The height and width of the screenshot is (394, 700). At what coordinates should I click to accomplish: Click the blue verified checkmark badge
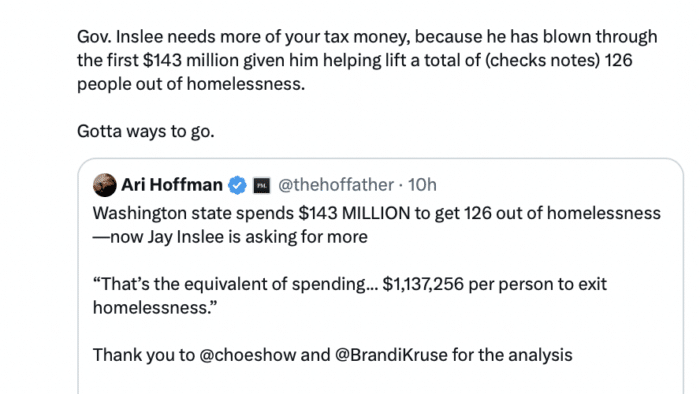pyautogui.click(x=237, y=185)
